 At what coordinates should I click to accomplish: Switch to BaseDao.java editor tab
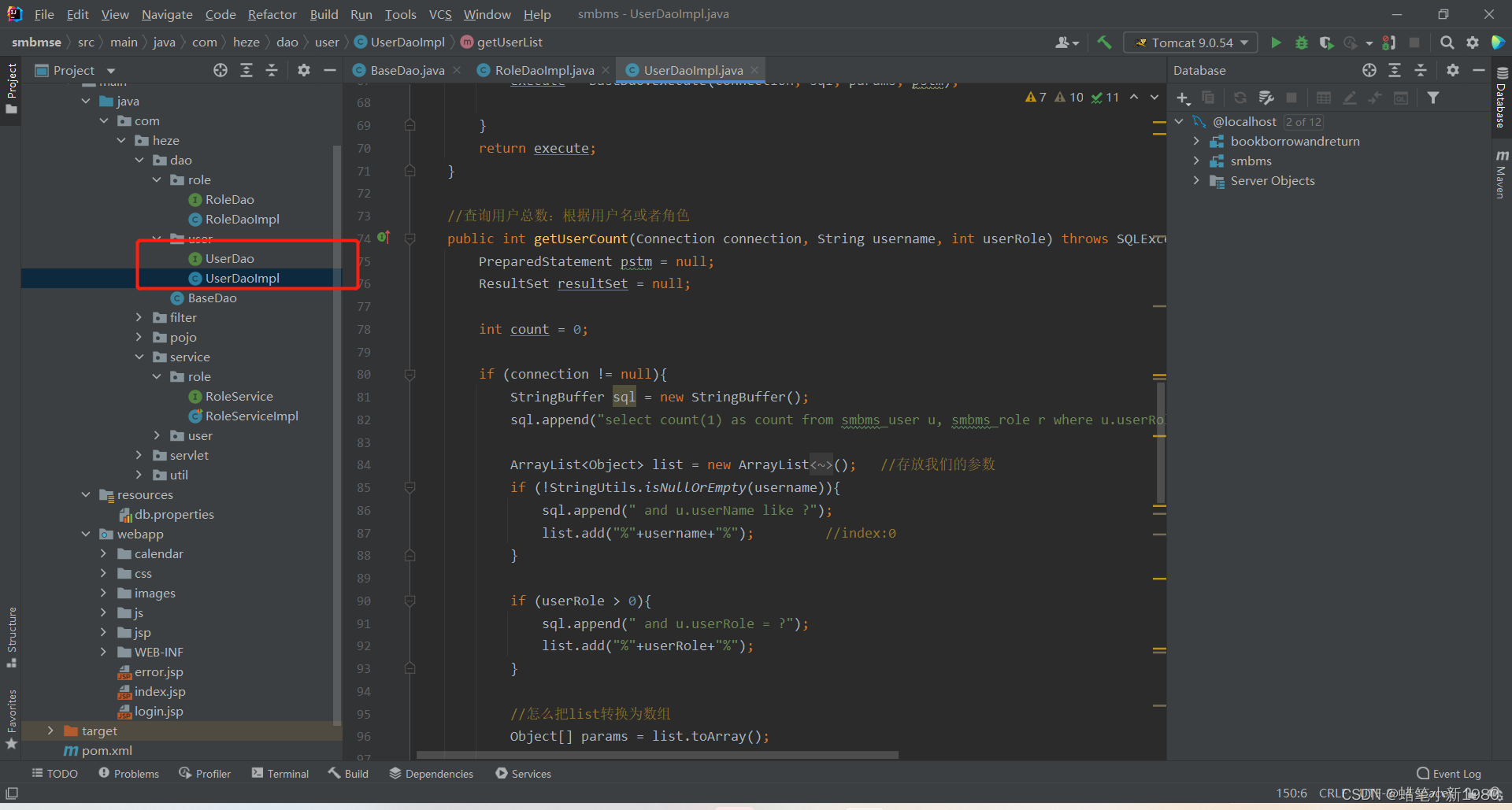pos(407,70)
